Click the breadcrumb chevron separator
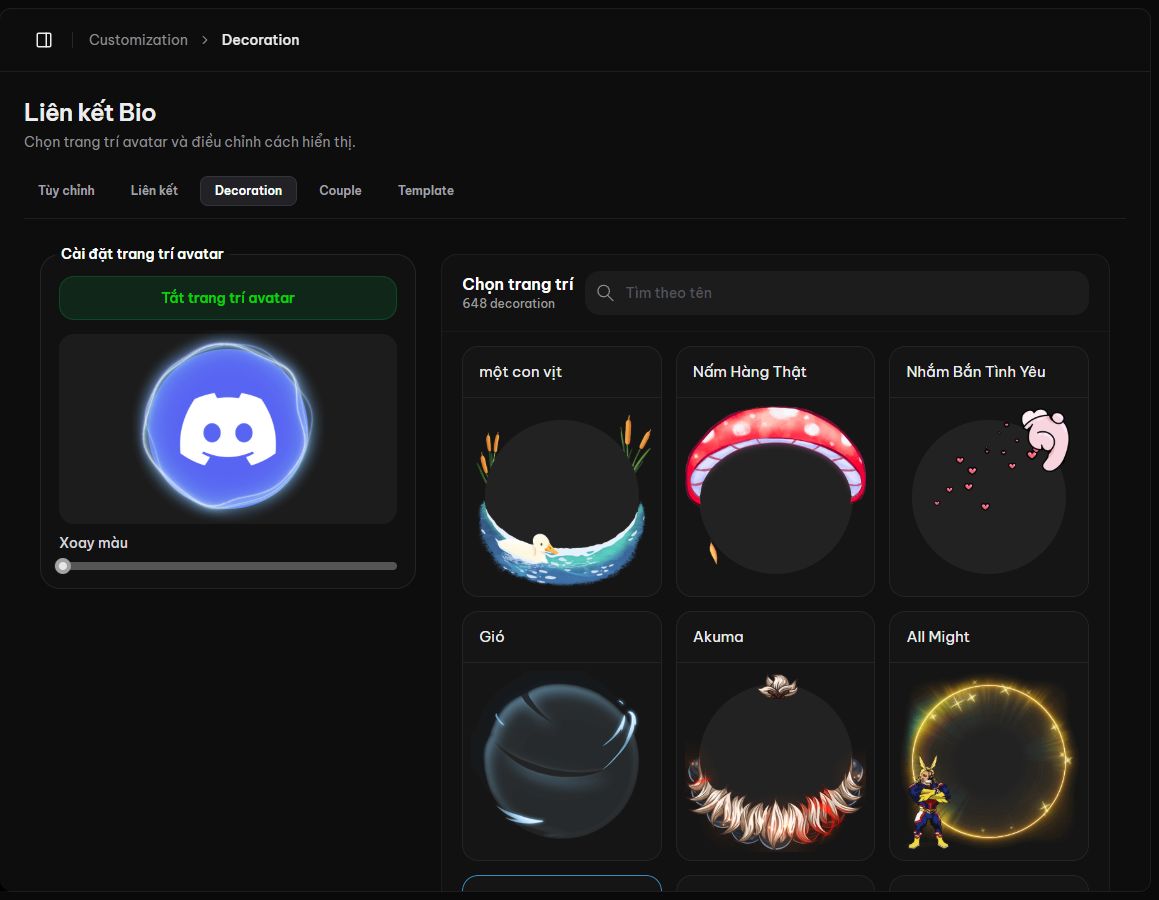This screenshot has width=1159, height=900. (205, 40)
